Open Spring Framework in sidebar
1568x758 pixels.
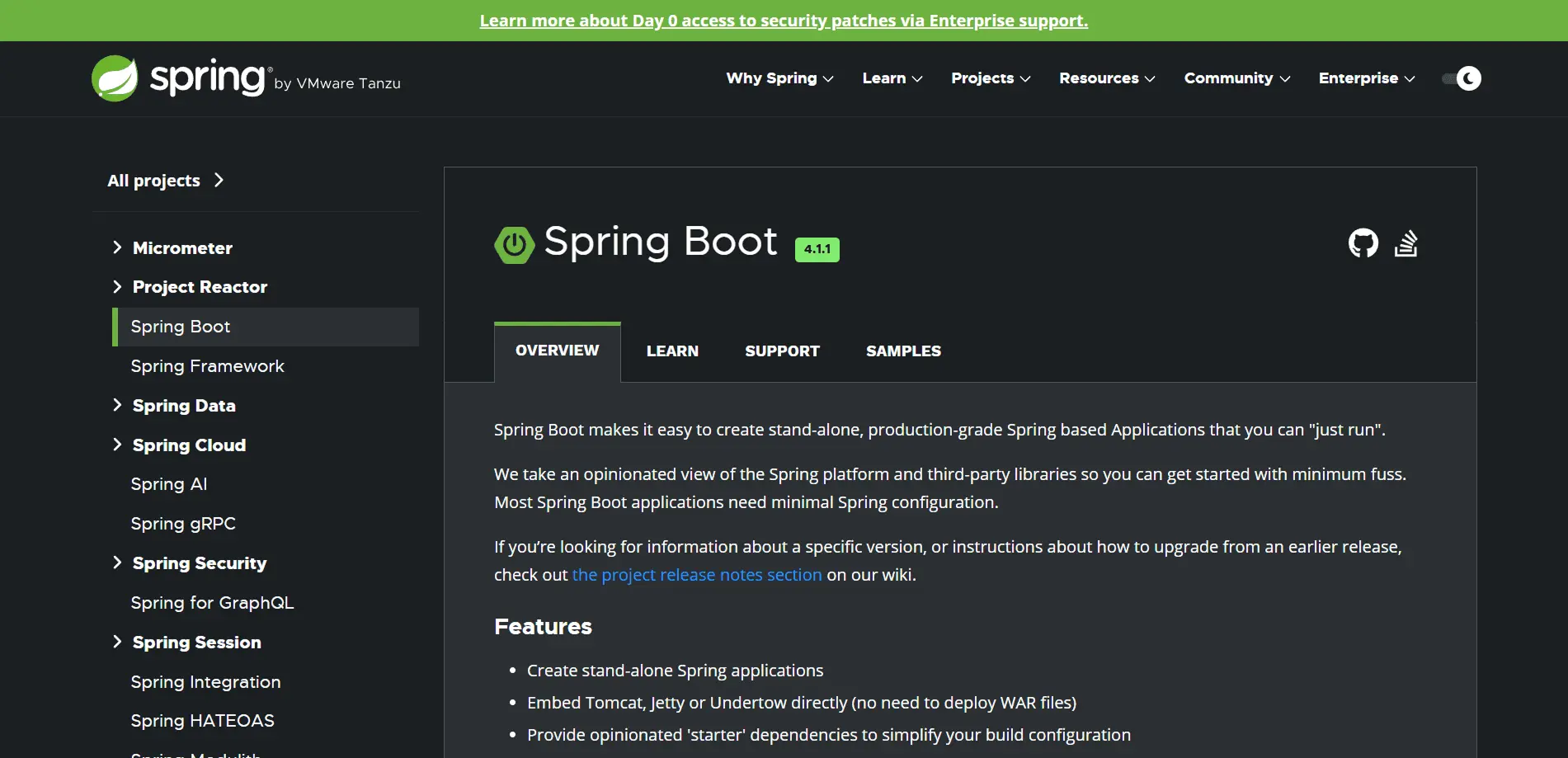click(x=207, y=366)
